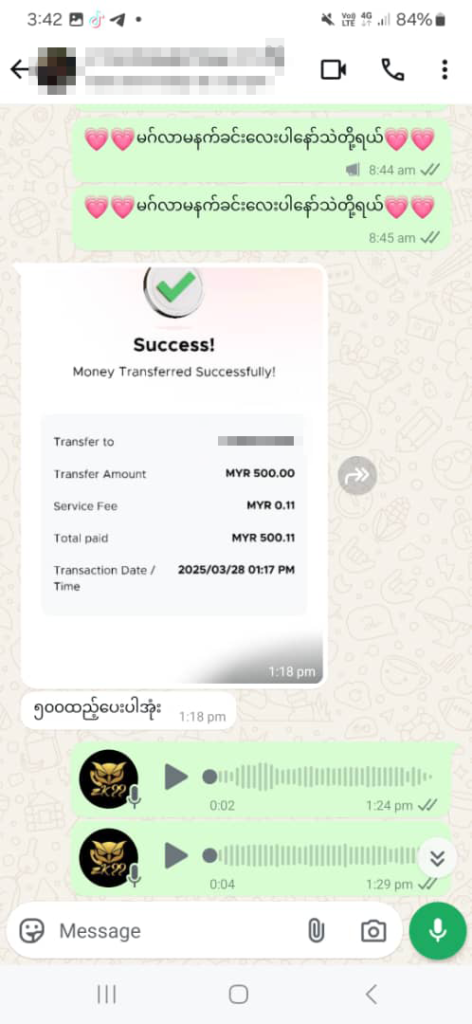The height and width of the screenshot is (1024, 472).
Task: Open Android recent apps button
Action: point(106,995)
